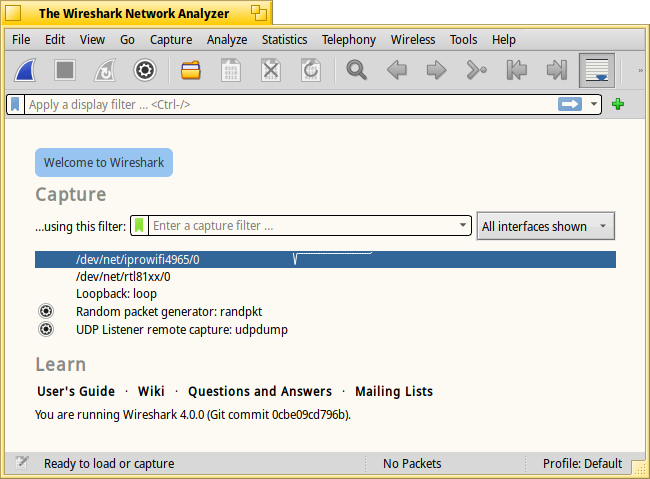Open the File menu
The height and width of the screenshot is (479, 650).
[x=21, y=39]
